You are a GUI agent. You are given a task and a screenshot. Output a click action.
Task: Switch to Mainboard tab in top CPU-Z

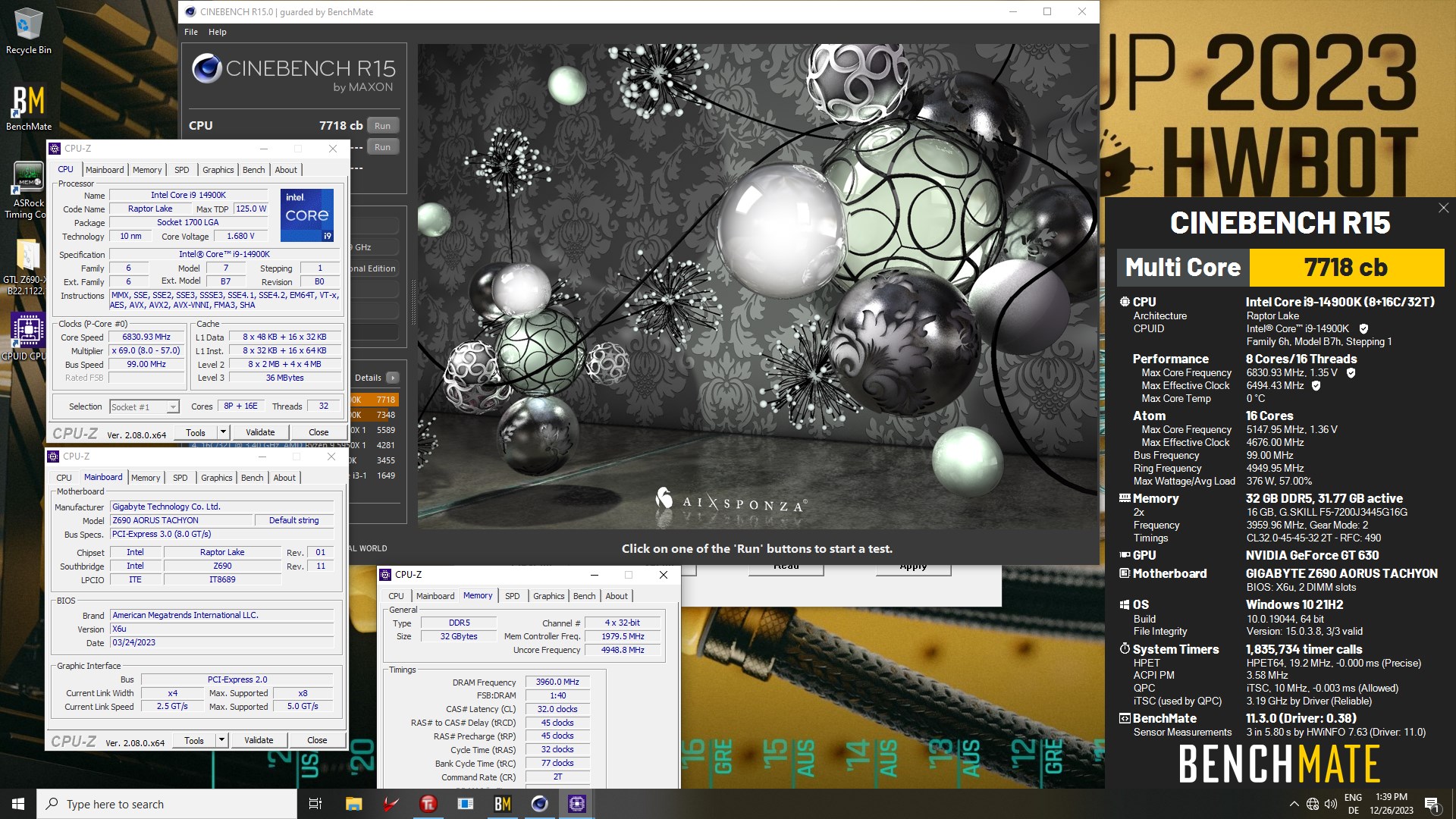point(105,170)
